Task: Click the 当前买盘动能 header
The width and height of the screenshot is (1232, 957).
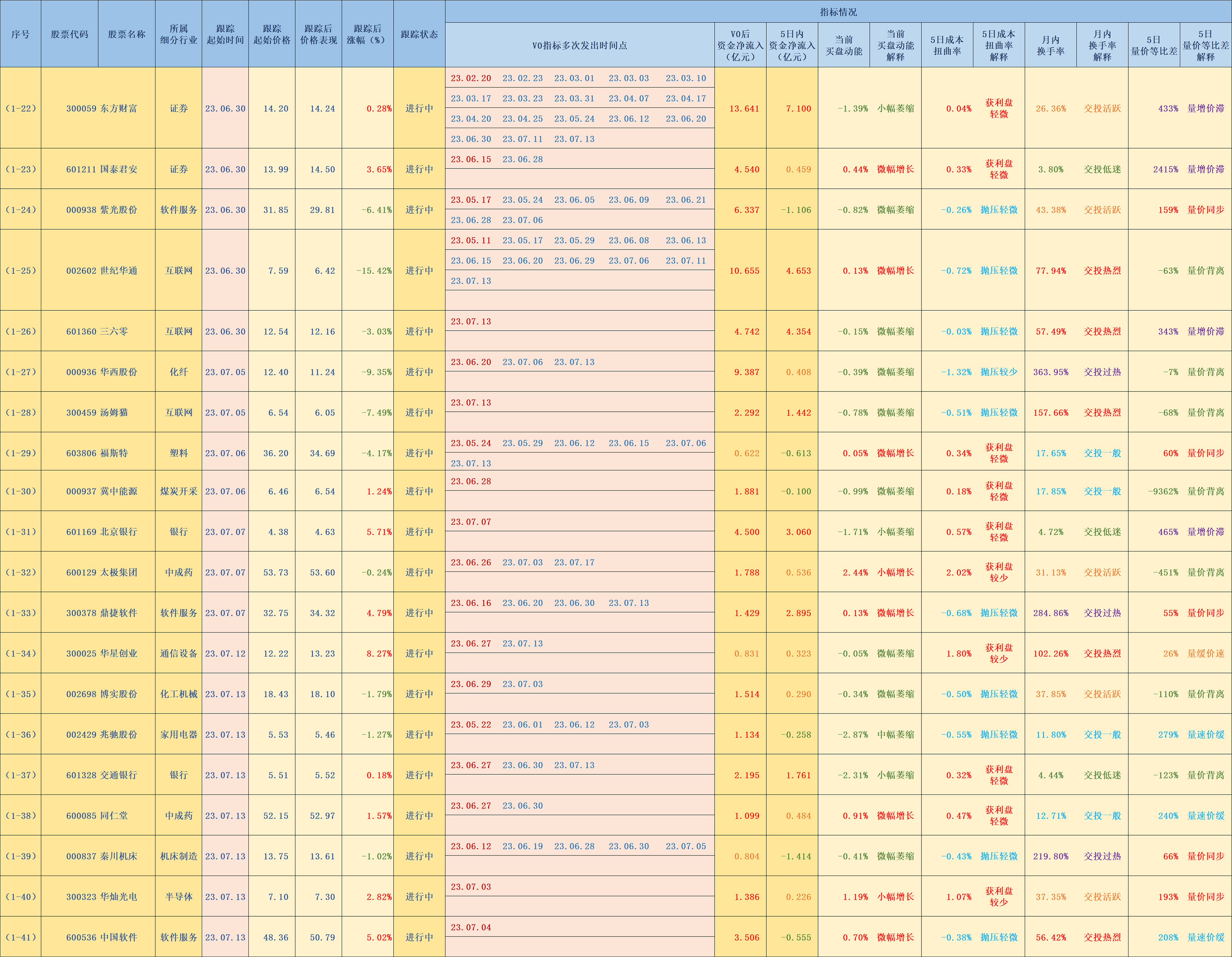Action: pyautogui.click(x=844, y=45)
